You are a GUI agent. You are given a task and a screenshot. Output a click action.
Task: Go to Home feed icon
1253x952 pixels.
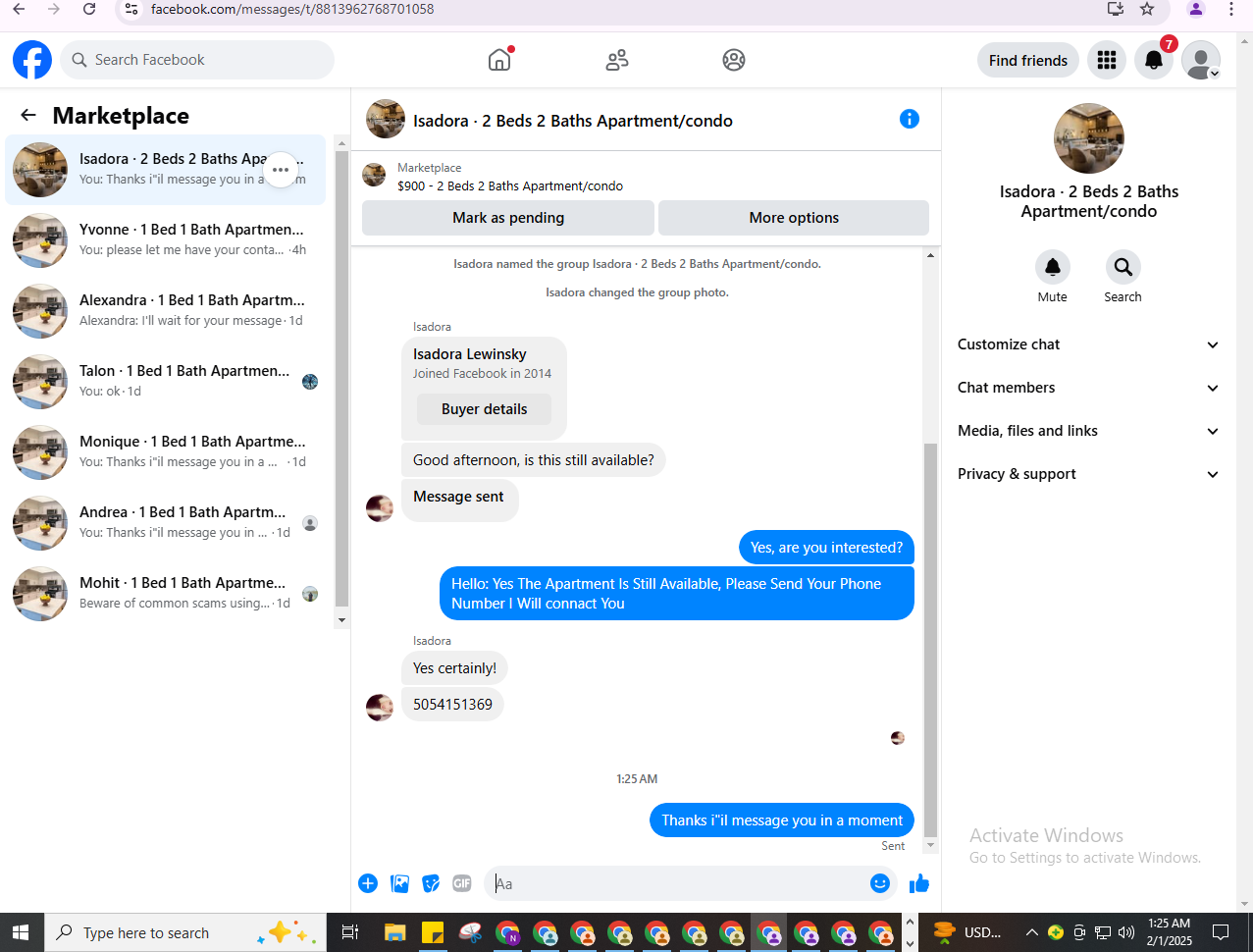coord(499,60)
